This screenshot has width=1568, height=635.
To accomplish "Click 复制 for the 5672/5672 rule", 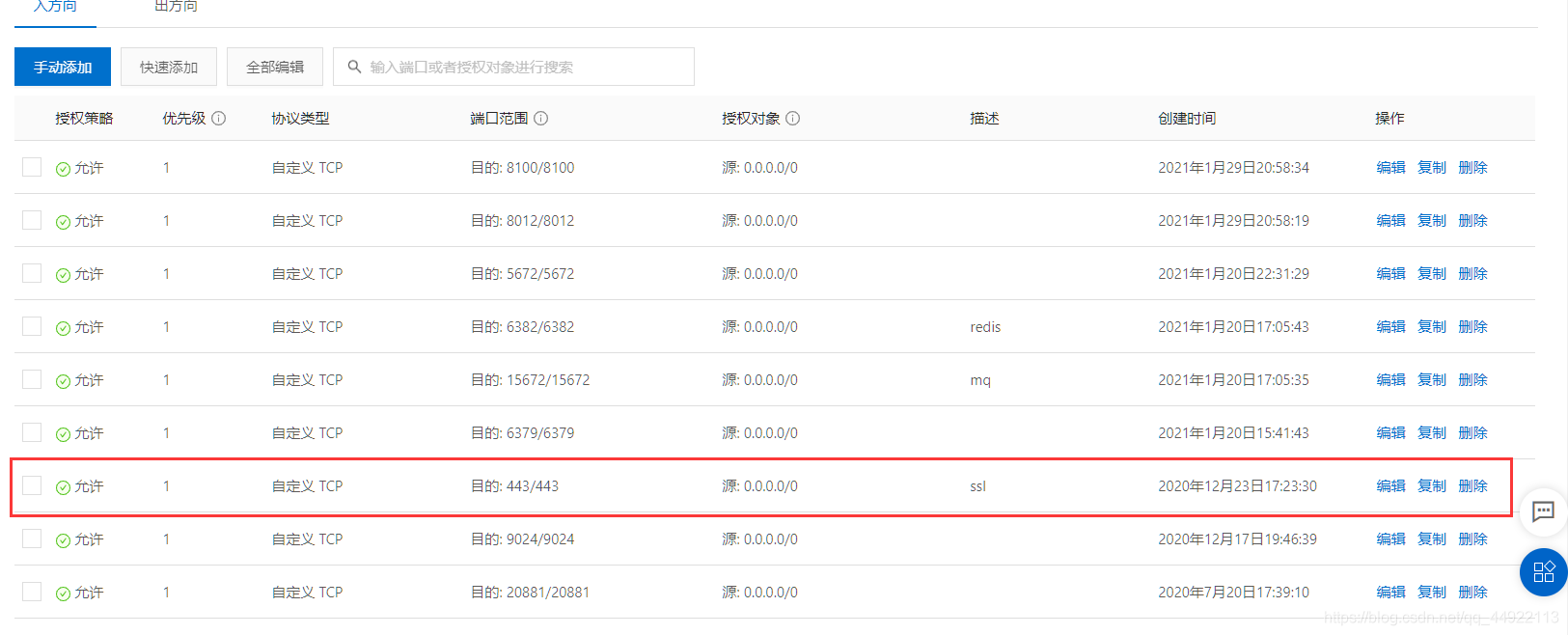I will 1432,273.
